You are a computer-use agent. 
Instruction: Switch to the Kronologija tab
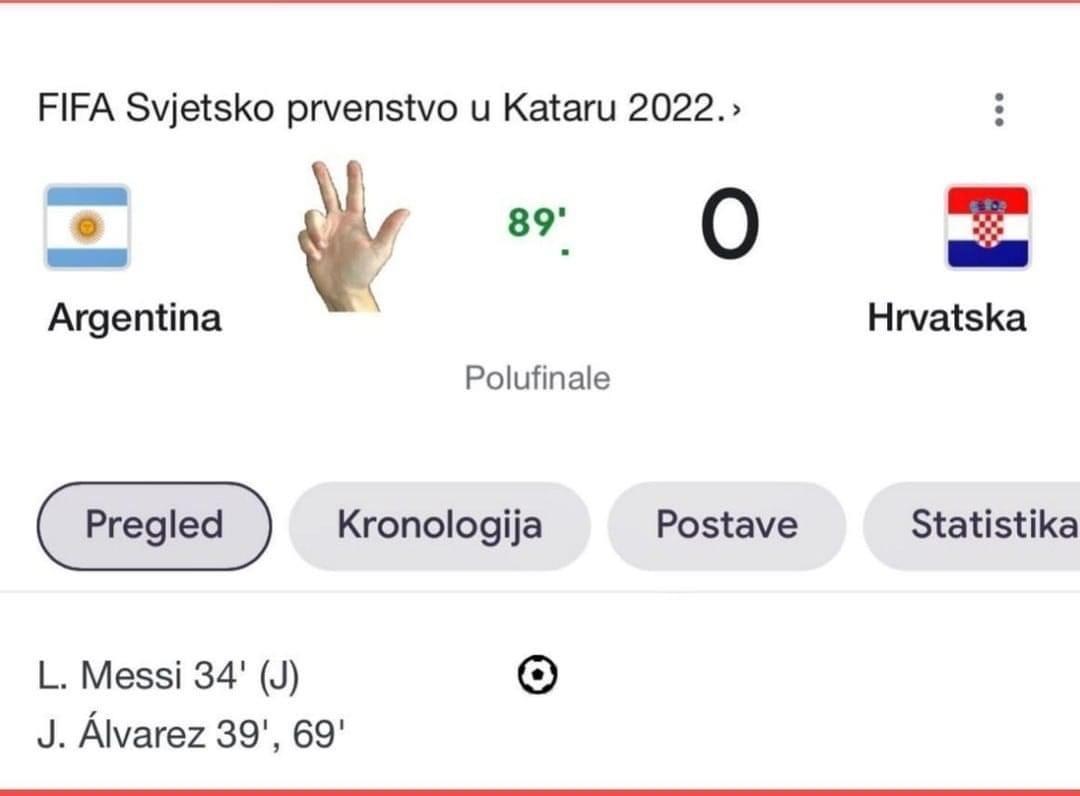coord(439,526)
